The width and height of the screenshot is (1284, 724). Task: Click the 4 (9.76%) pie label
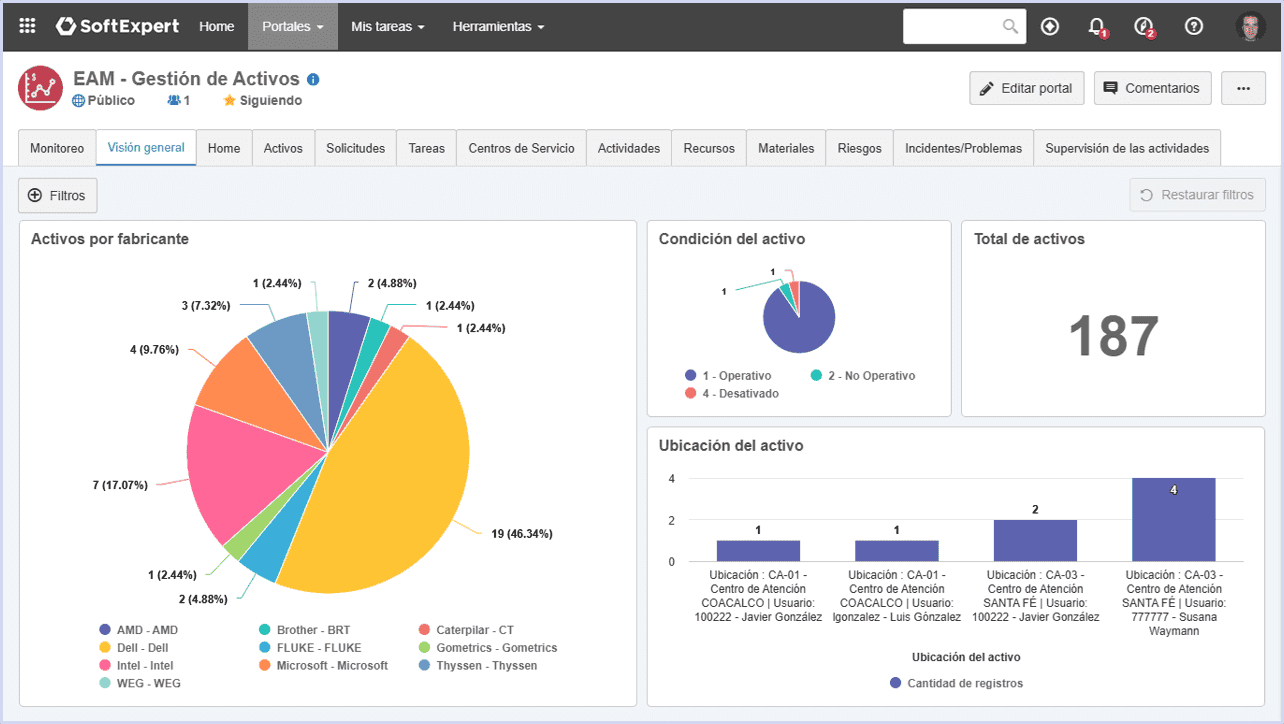click(x=154, y=350)
